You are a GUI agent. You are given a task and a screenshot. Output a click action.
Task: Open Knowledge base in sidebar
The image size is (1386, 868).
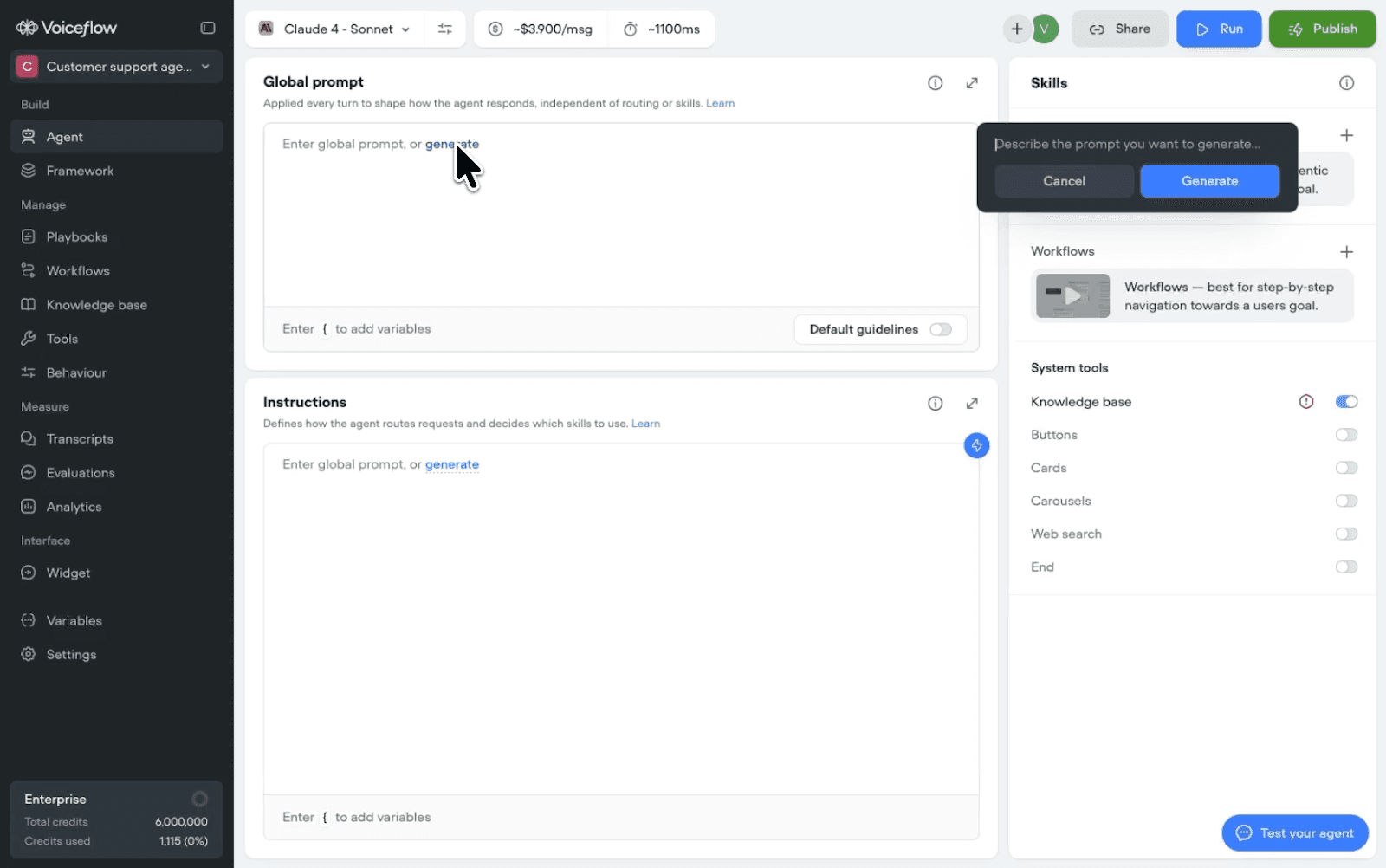click(x=116, y=305)
